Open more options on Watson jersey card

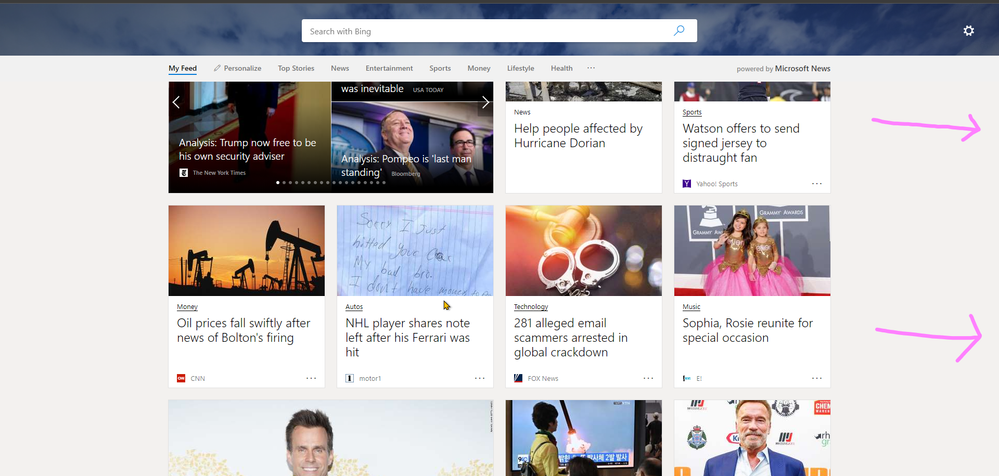pos(817,184)
